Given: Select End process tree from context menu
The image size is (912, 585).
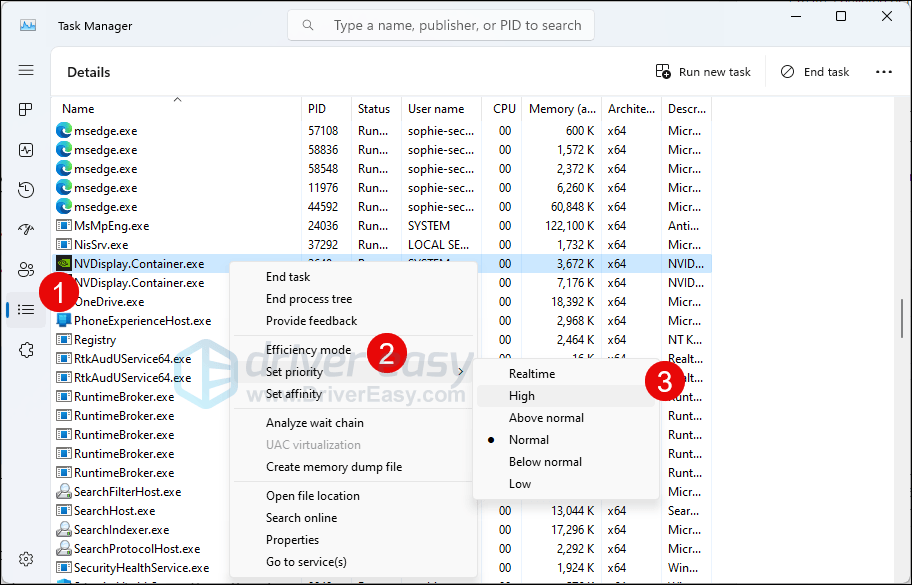Looking at the screenshot, I should 308,299.
